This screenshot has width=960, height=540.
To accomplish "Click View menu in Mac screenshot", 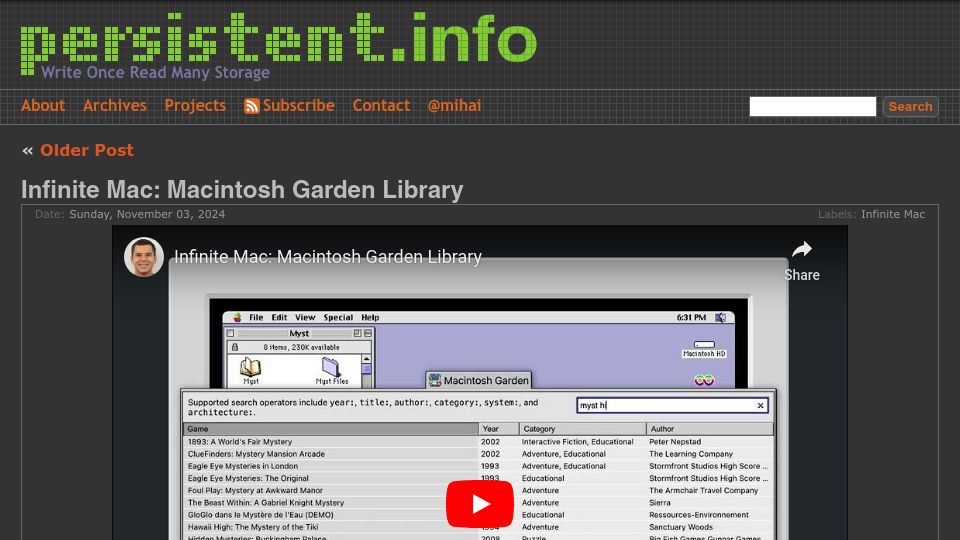I will [x=305, y=317].
